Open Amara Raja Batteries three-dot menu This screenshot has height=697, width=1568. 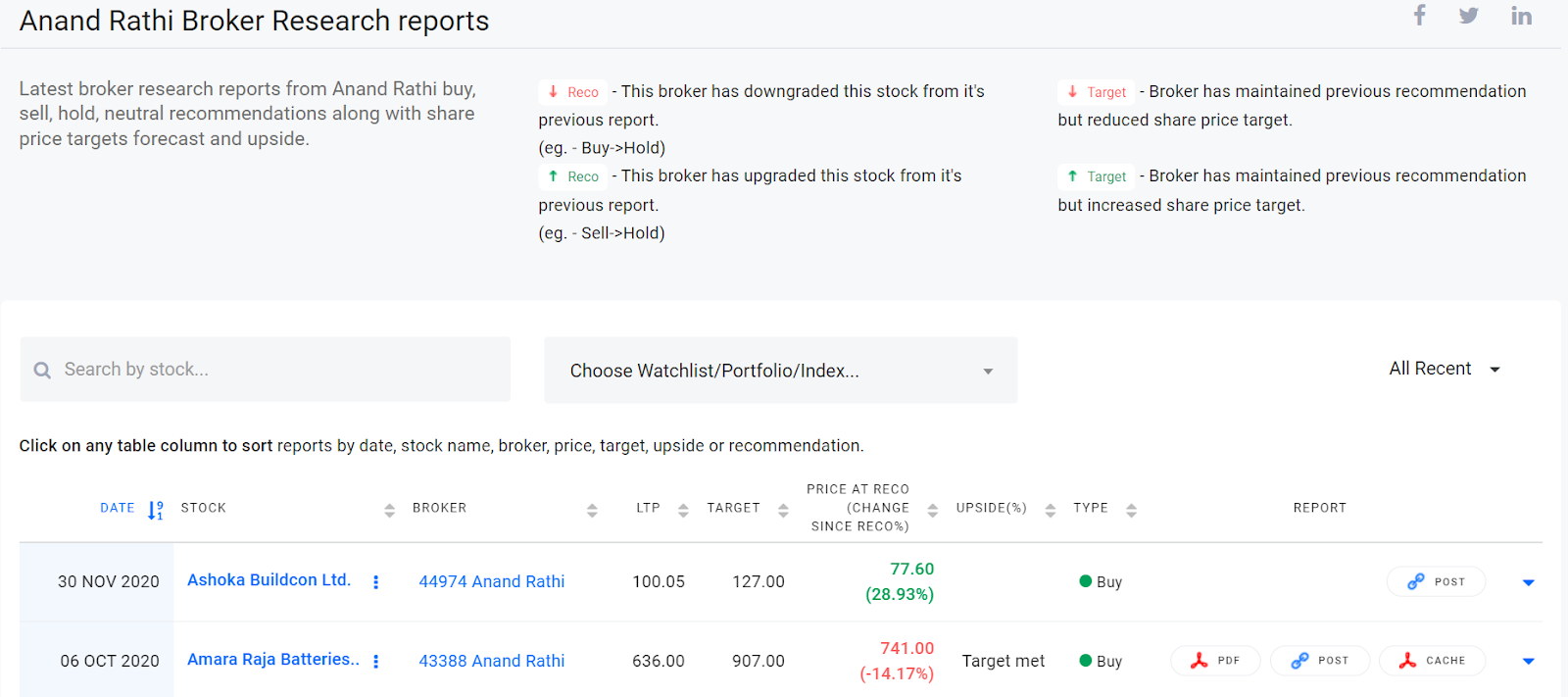(x=375, y=662)
